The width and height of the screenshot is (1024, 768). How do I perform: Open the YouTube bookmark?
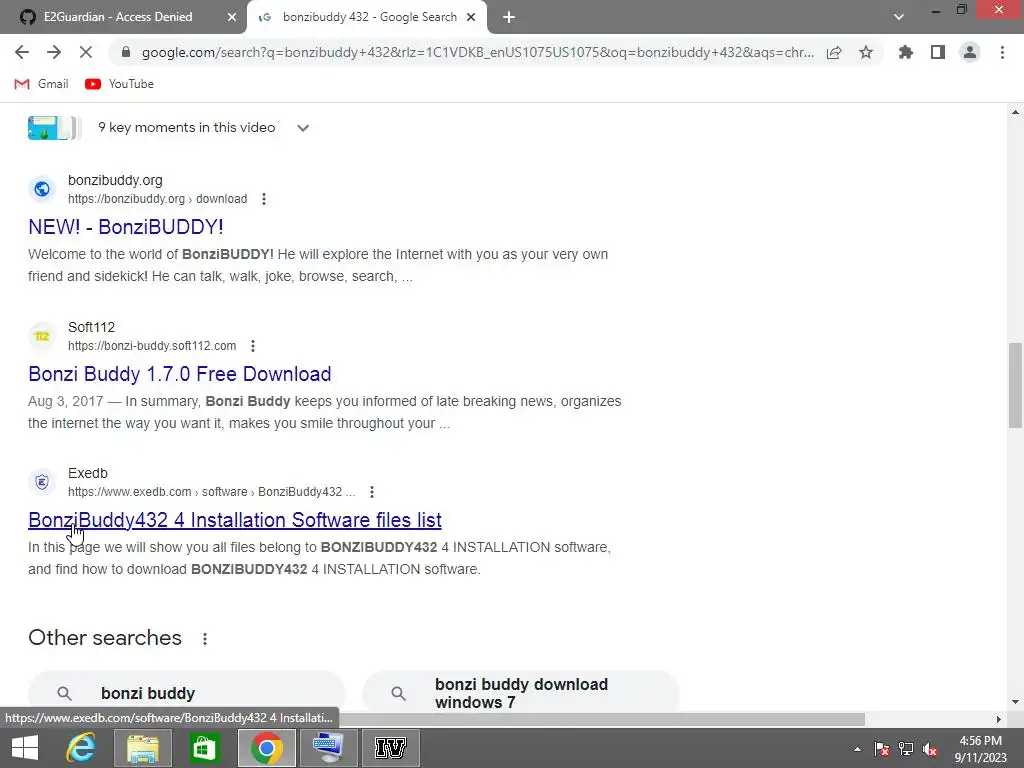(120, 84)
